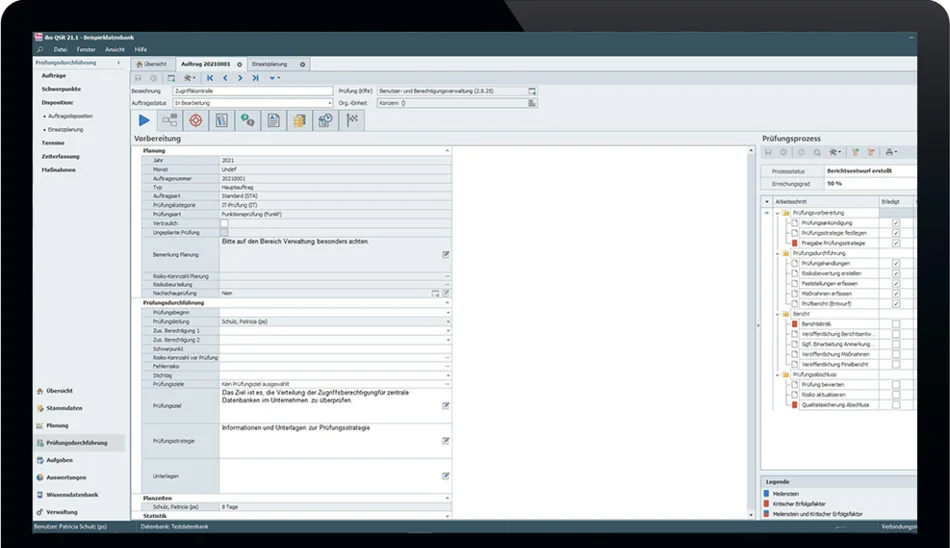This screenshot has width=950, height=548.
Task: Open the Hilfe menu
Action: coord(141,50)
